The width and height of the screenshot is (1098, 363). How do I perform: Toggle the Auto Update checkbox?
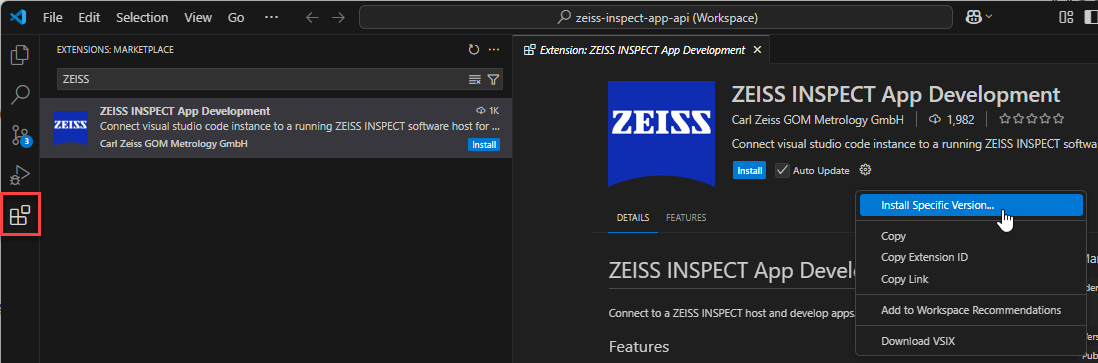782,170
